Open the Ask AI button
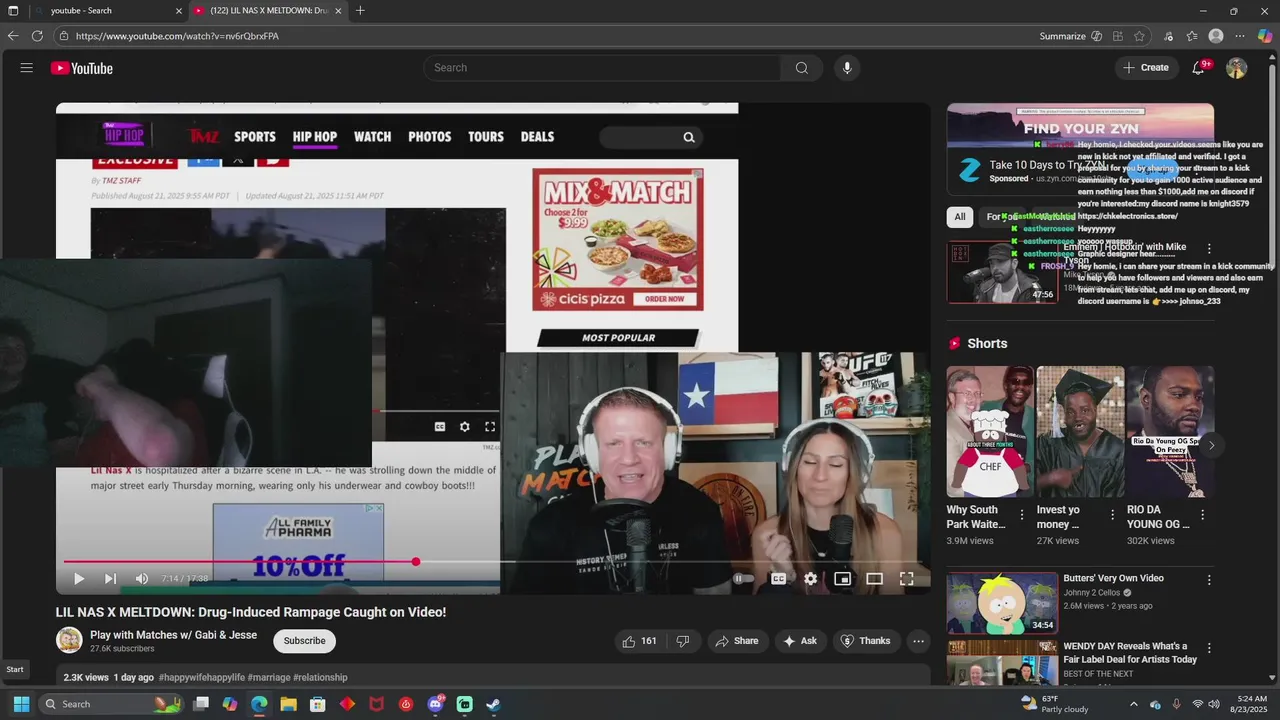This screenshot has height=720, width=1280. click(800, 641)
